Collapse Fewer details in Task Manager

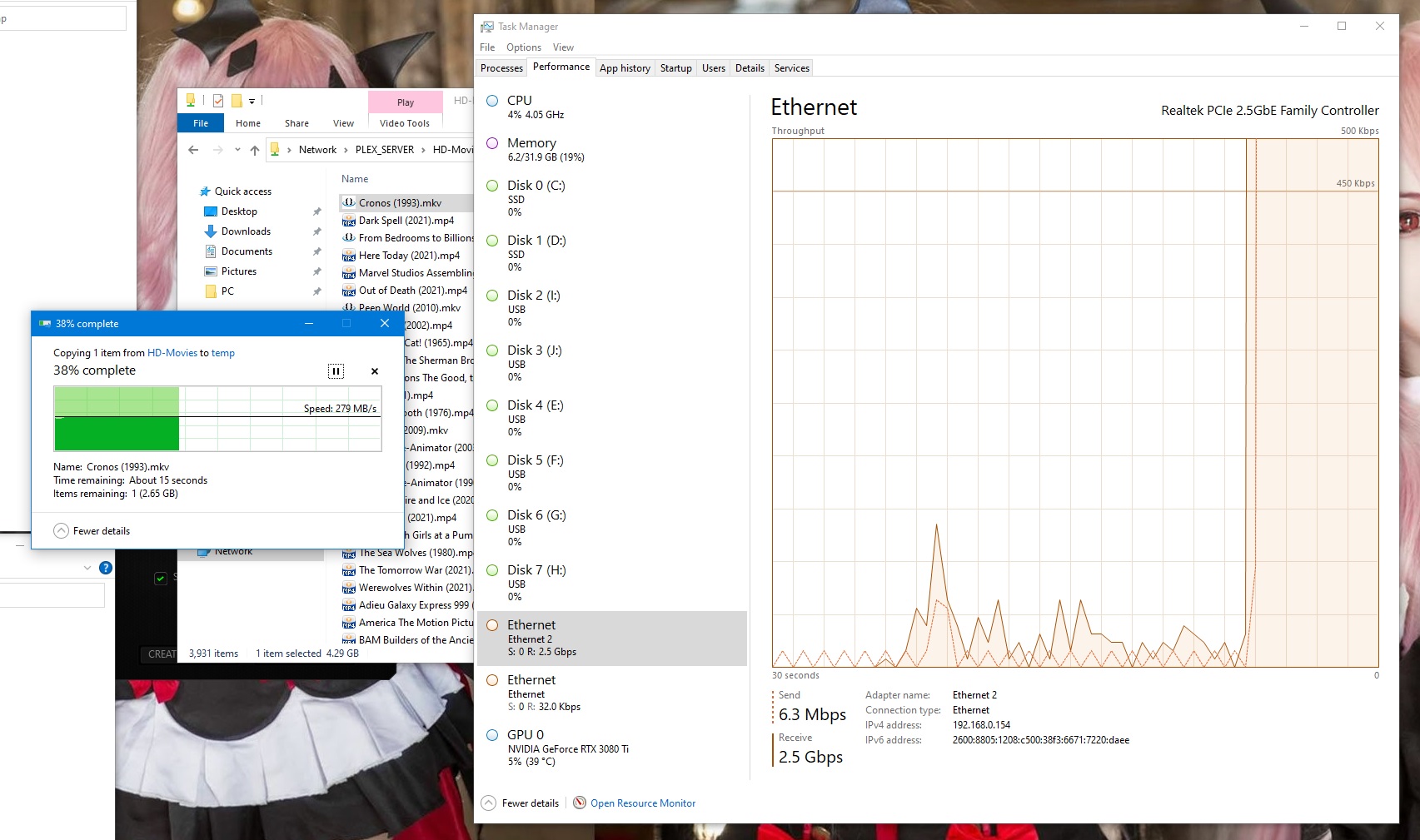520,803
